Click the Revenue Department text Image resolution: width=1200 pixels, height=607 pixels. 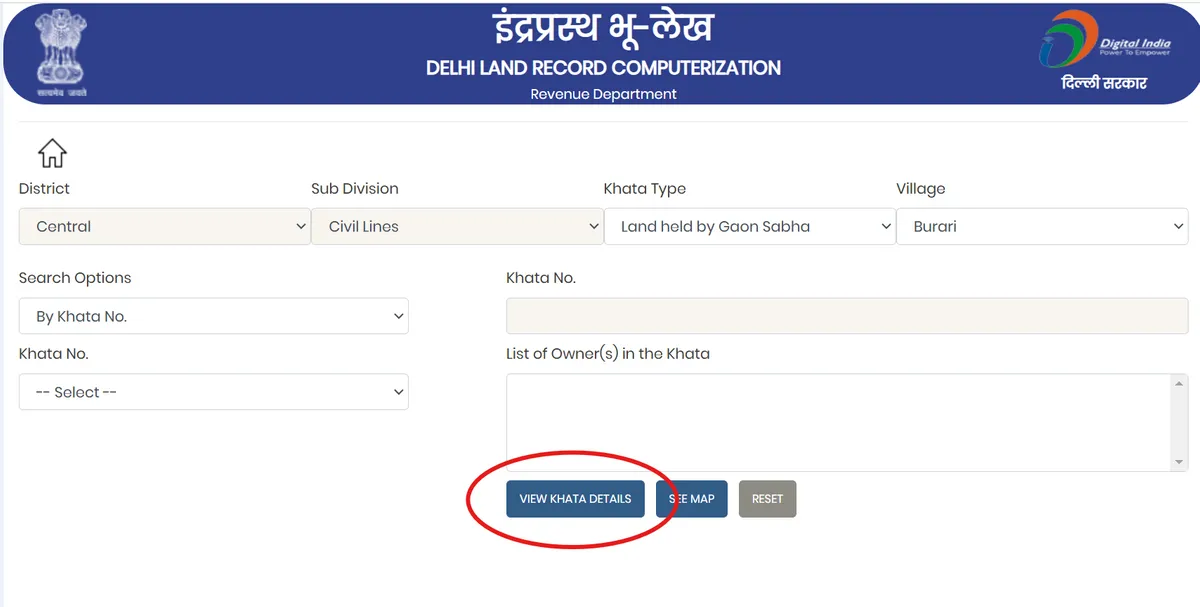[x=603, y=94]
